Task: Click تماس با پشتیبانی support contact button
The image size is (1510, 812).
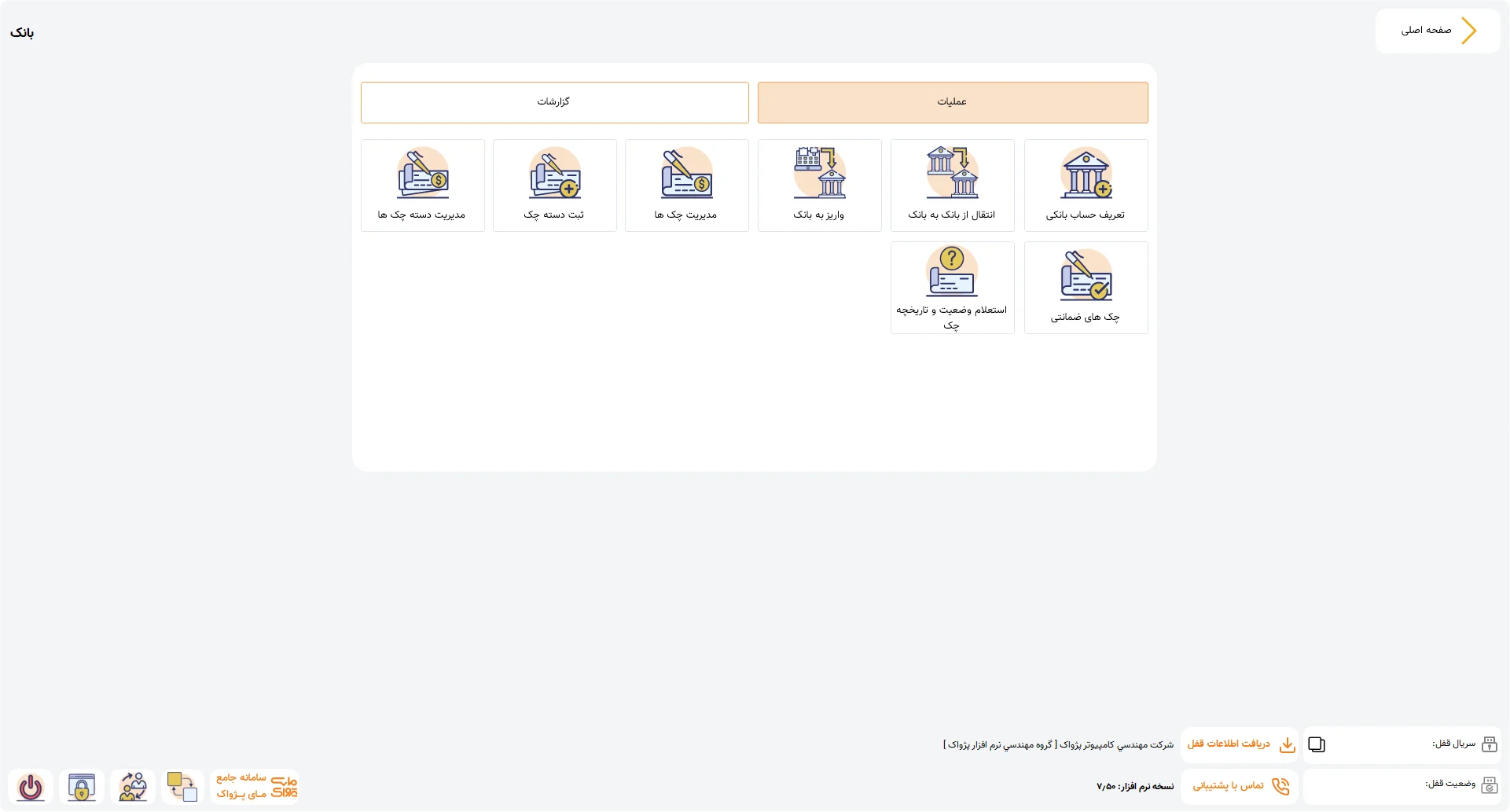Action: [x=1240, y=786]
